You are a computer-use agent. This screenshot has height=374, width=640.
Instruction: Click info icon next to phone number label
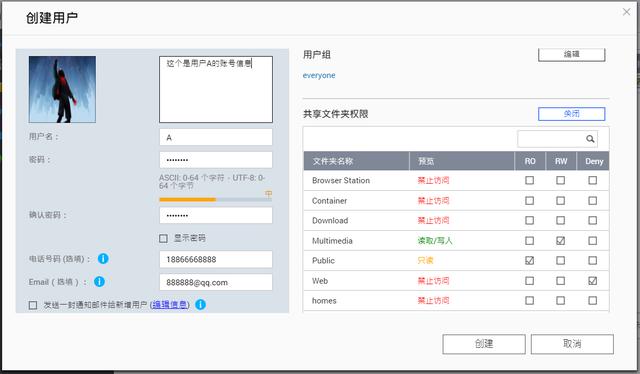coord(103,259)
